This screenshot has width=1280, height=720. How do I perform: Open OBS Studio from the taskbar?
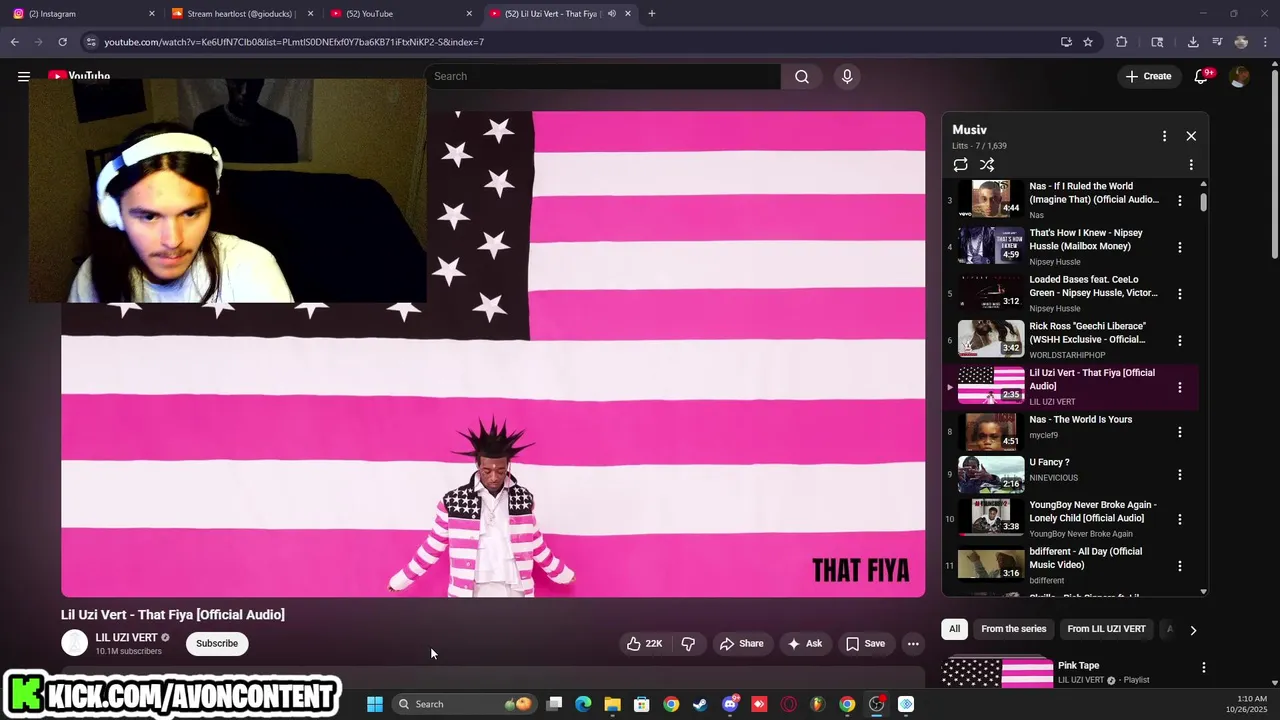tap(876, 704)
